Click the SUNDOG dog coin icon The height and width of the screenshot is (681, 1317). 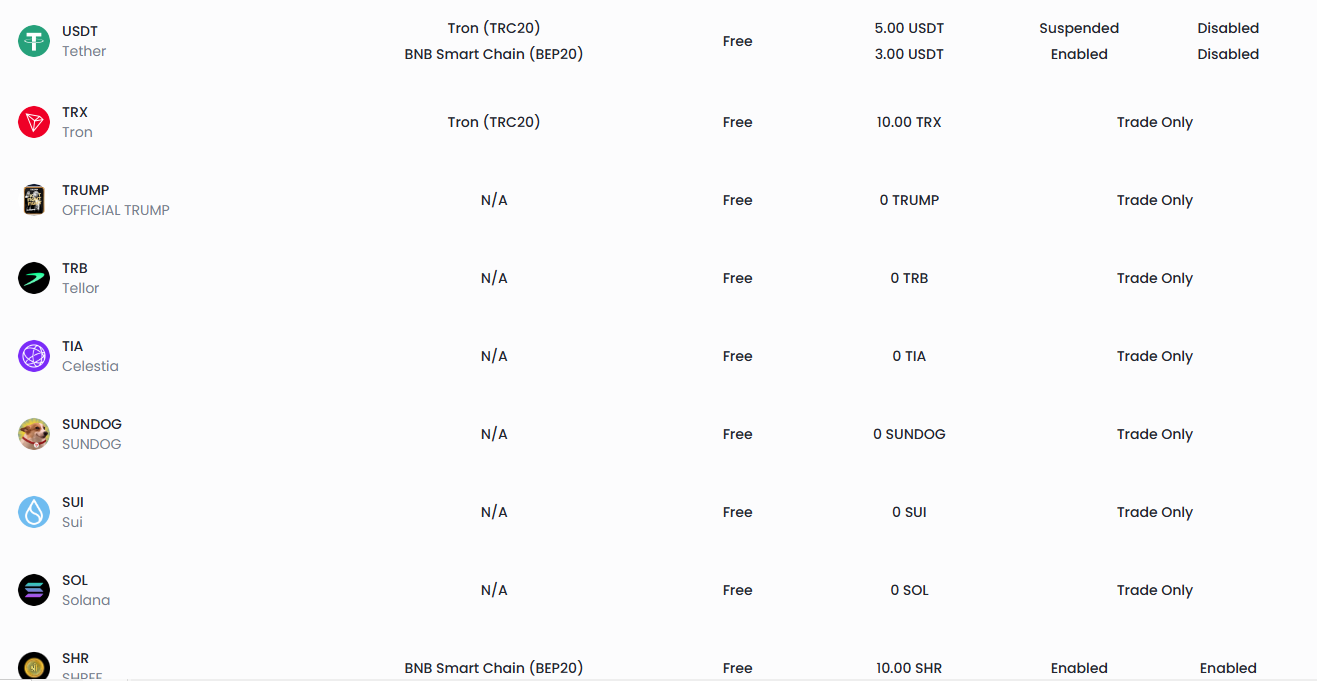click(x=34, y=434)
